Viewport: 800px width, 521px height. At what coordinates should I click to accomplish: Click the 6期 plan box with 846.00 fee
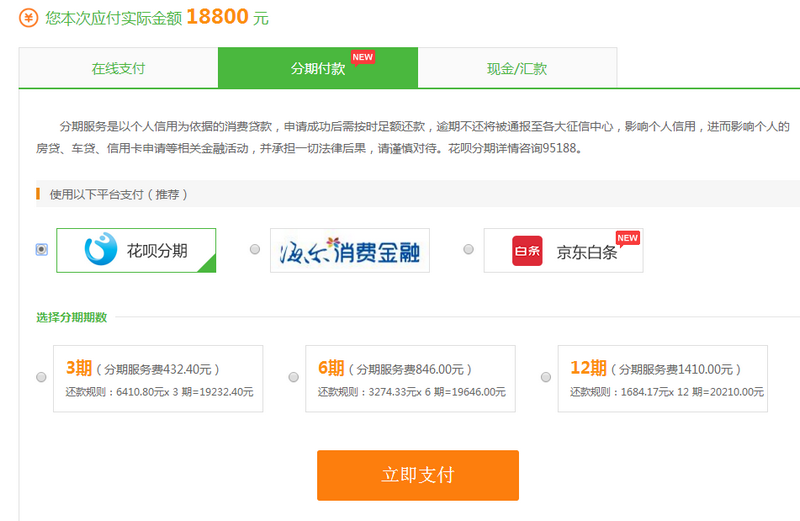pyautogui.click(x=410, y=379)
